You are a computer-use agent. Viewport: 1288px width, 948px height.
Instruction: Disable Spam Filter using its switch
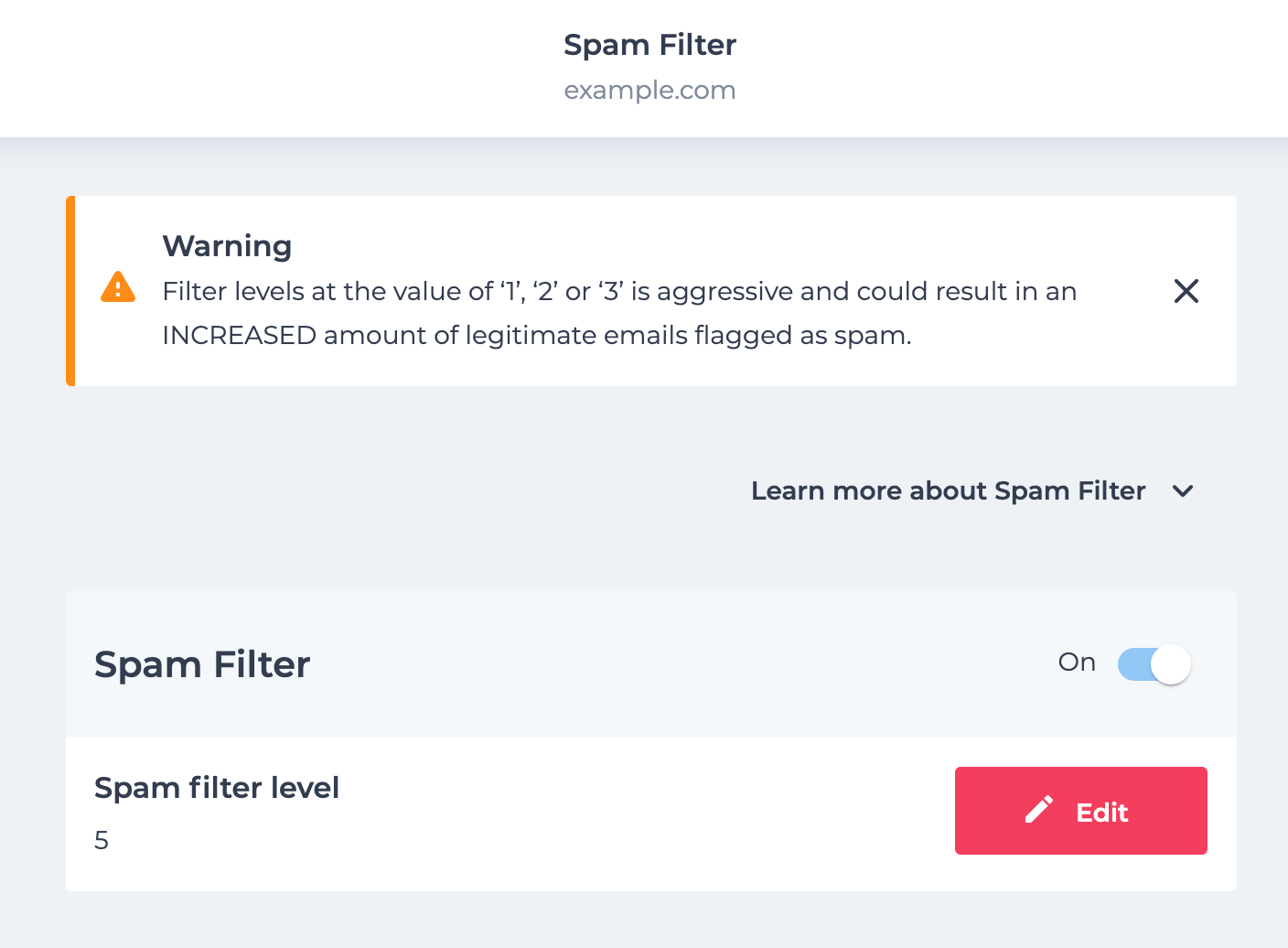click(x=1154, y=663)
